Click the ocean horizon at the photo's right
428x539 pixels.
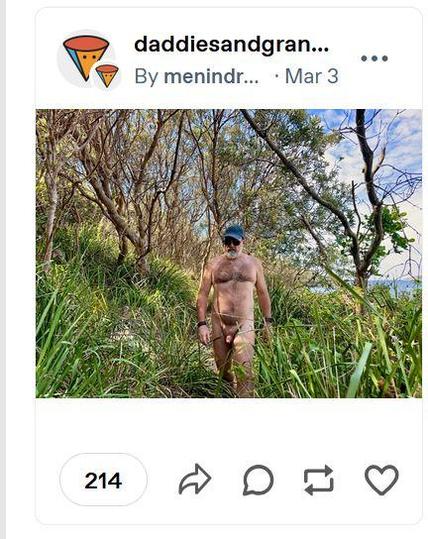point(395,285)
